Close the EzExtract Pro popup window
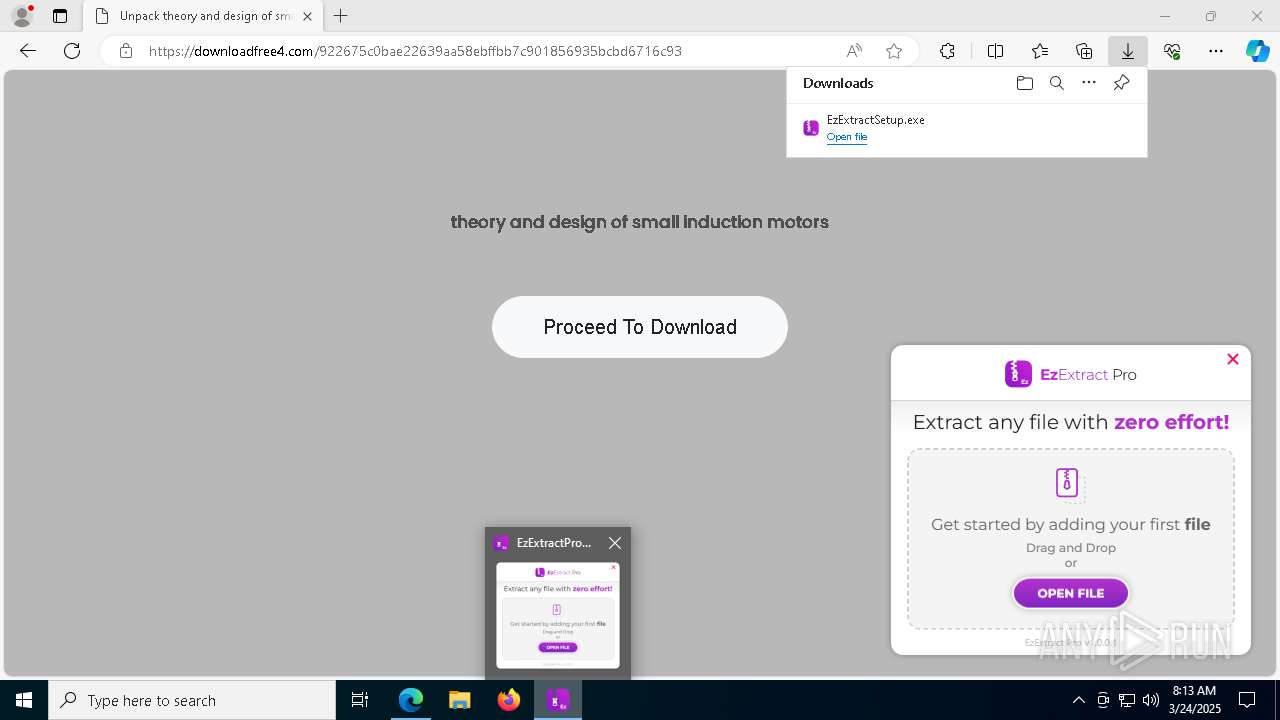1280x720 pixels. coord(1233,359)
